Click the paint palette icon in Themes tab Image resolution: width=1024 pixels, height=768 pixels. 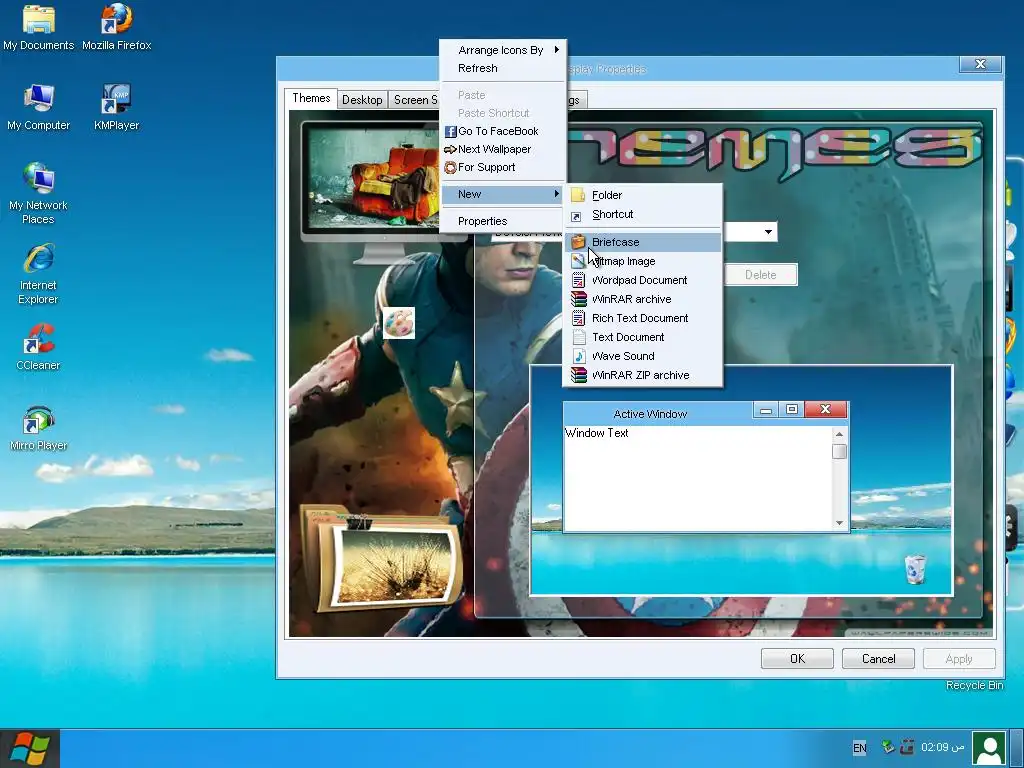pos(399,323)
